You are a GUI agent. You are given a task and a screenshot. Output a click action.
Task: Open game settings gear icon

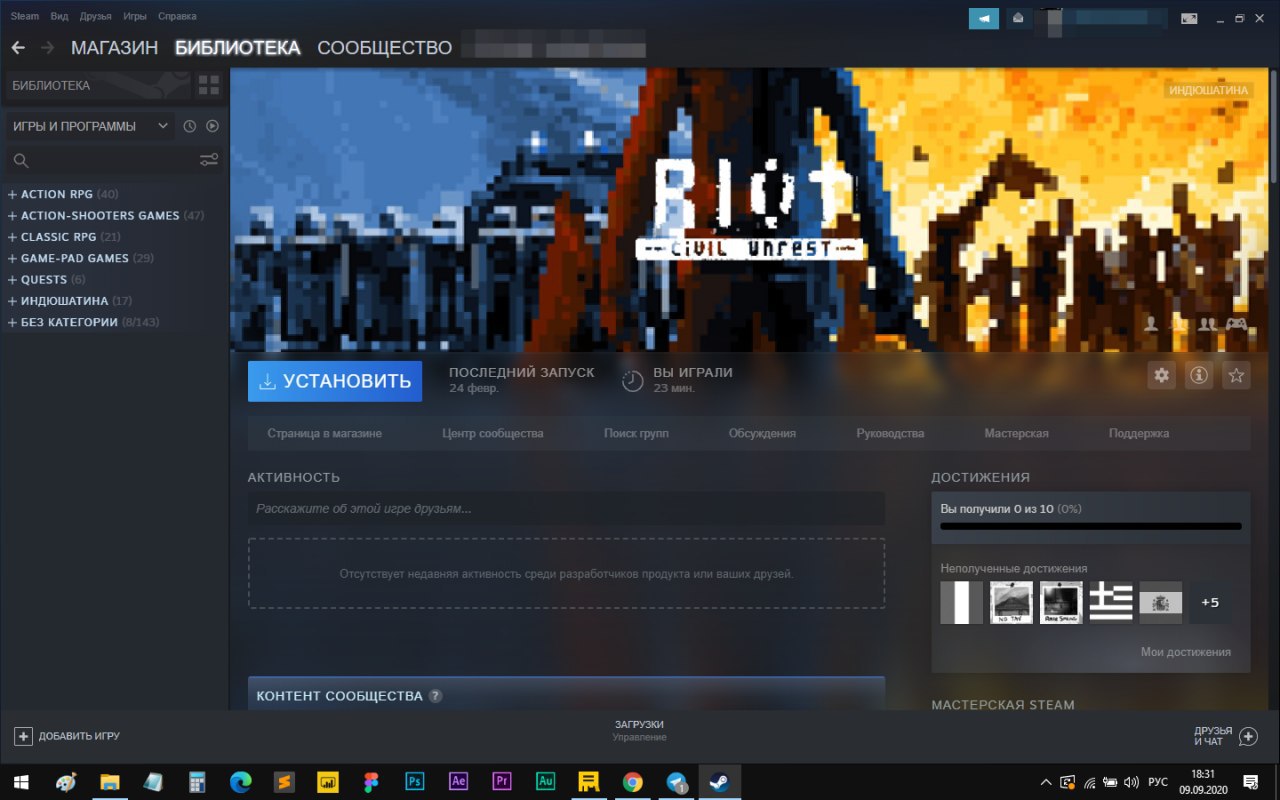pos(1161,375)
